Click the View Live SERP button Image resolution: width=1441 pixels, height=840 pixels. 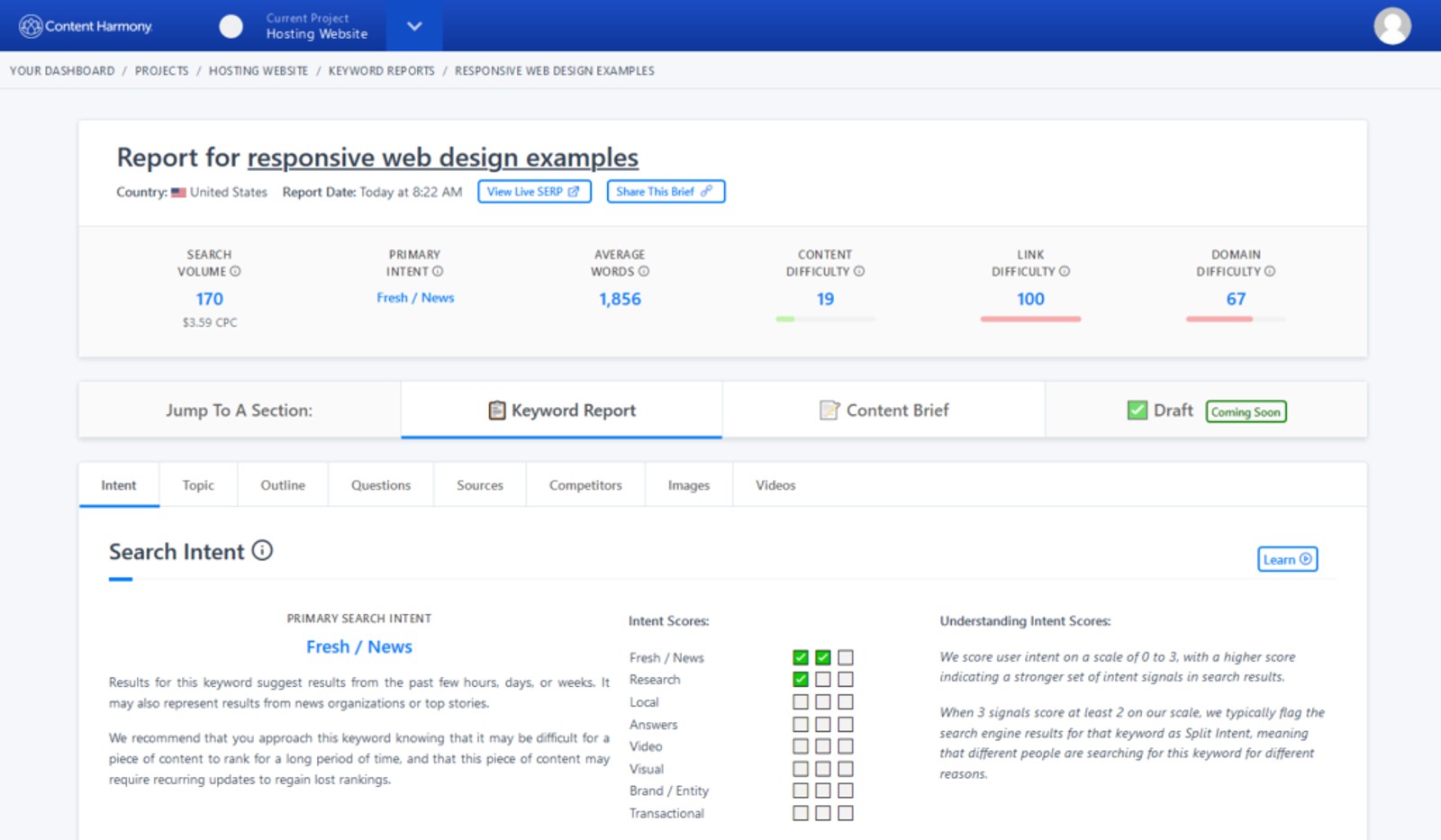[534, 192]
